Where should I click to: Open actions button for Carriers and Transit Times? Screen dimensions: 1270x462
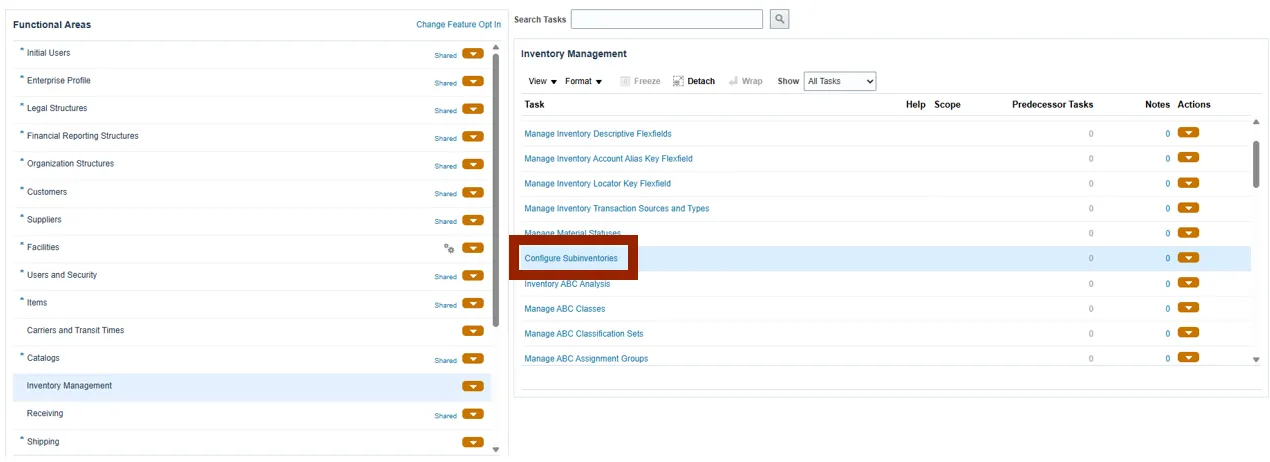pos(473,331)
